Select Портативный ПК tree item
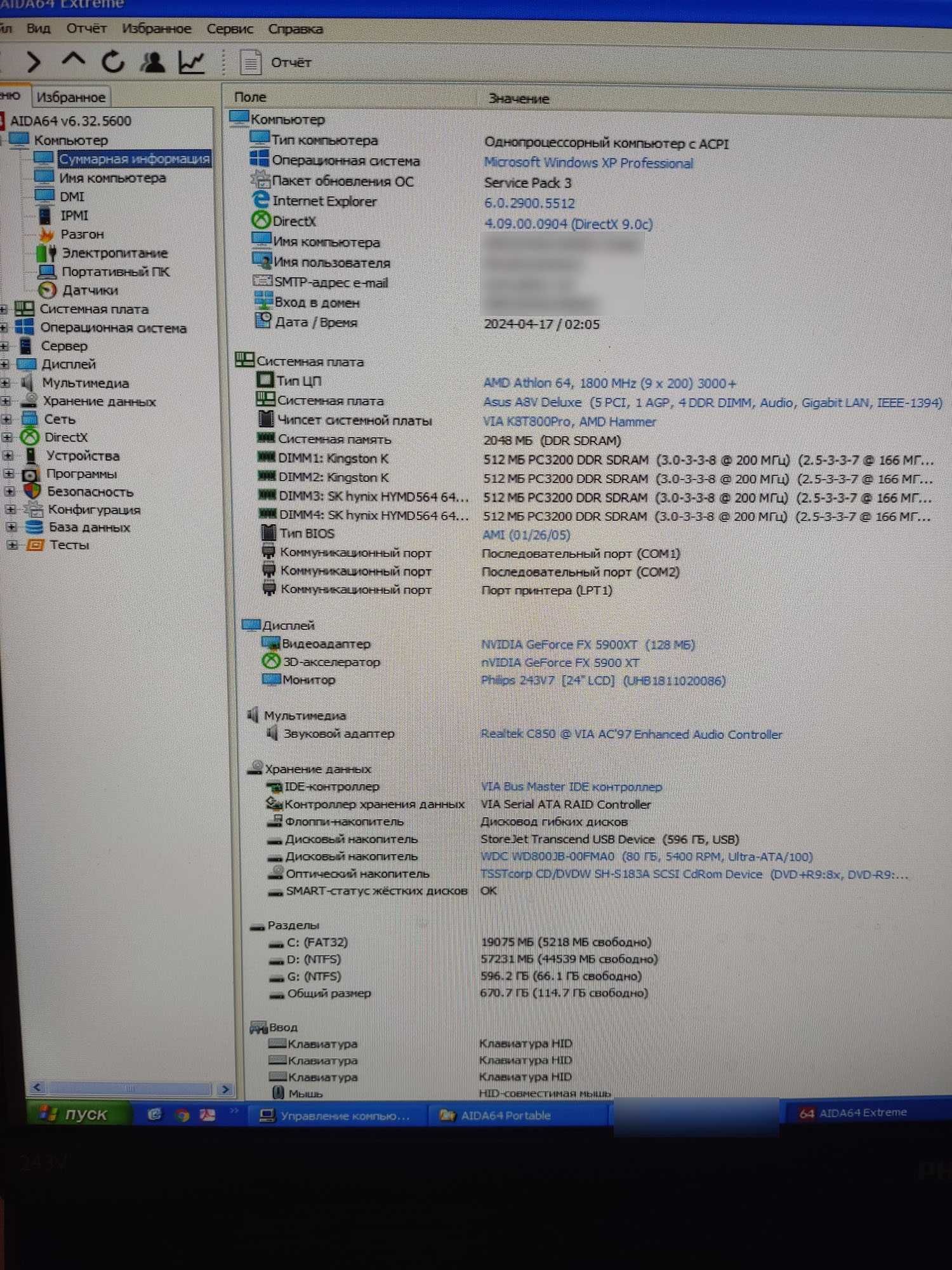 pos(116,272)
